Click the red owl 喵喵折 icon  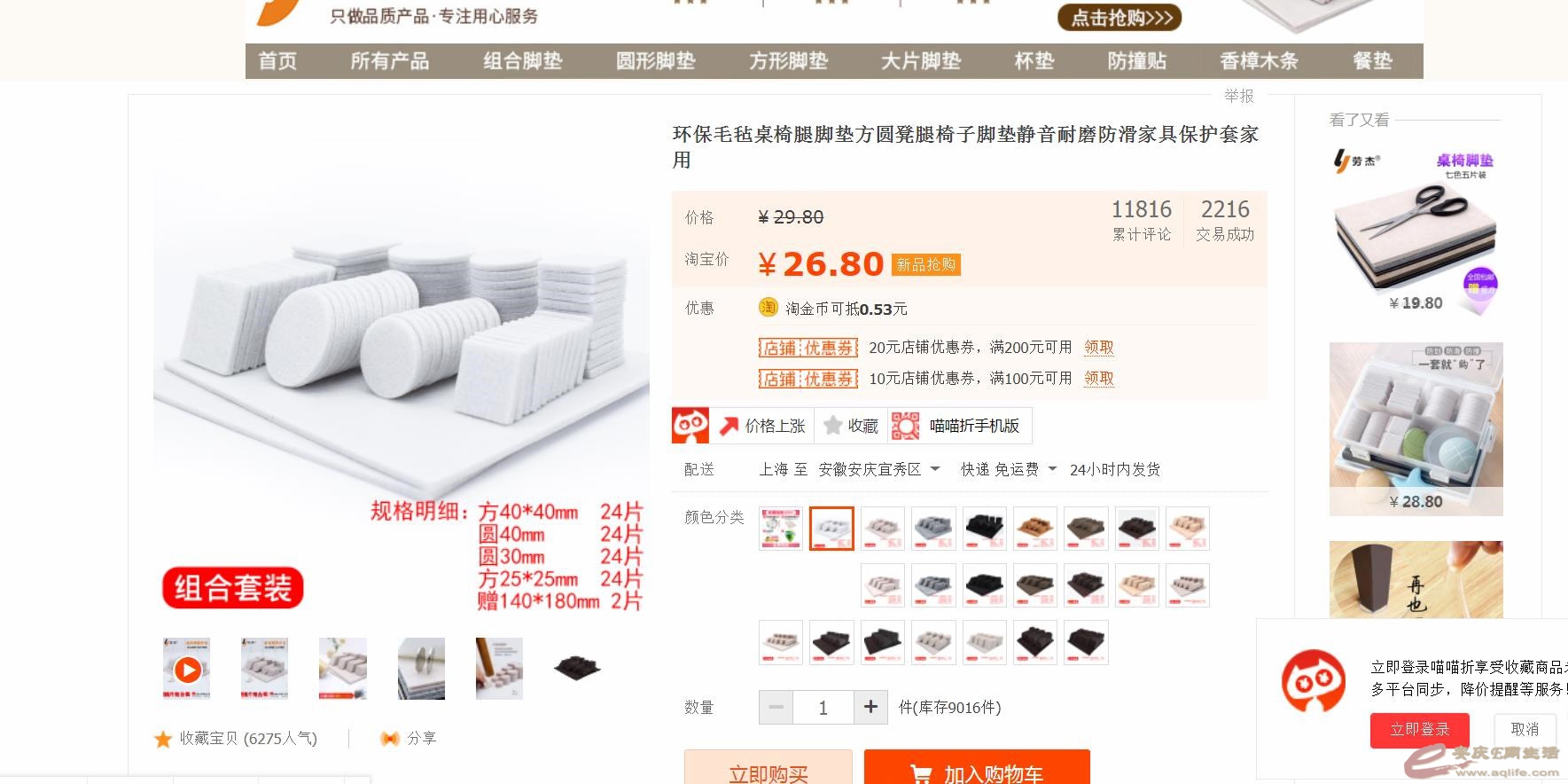[x=690, y=426]
